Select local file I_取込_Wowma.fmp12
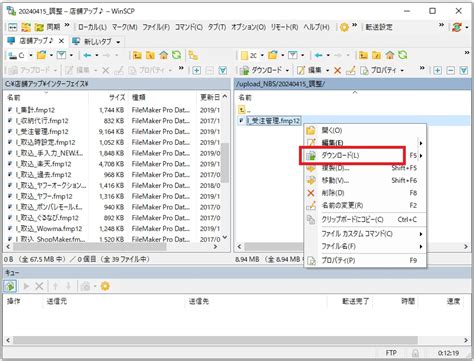Screen dimensions: 474x361 pyautogui.click(x=49, y=229)
